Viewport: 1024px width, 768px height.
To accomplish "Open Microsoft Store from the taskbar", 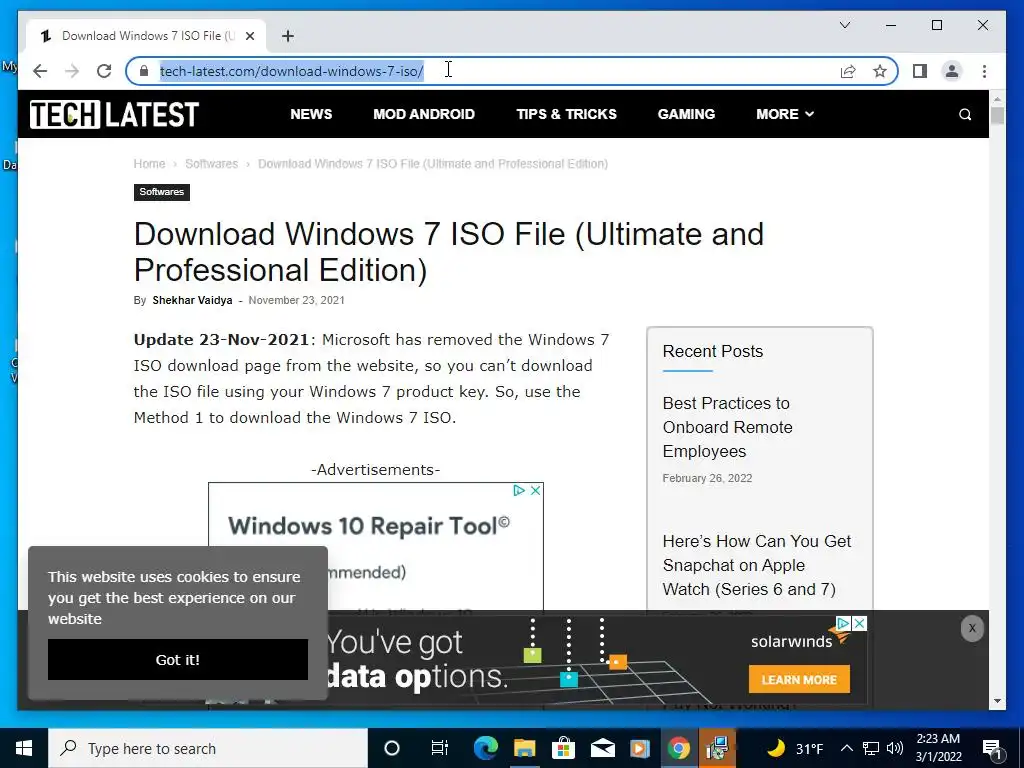I will coord(563,748).
